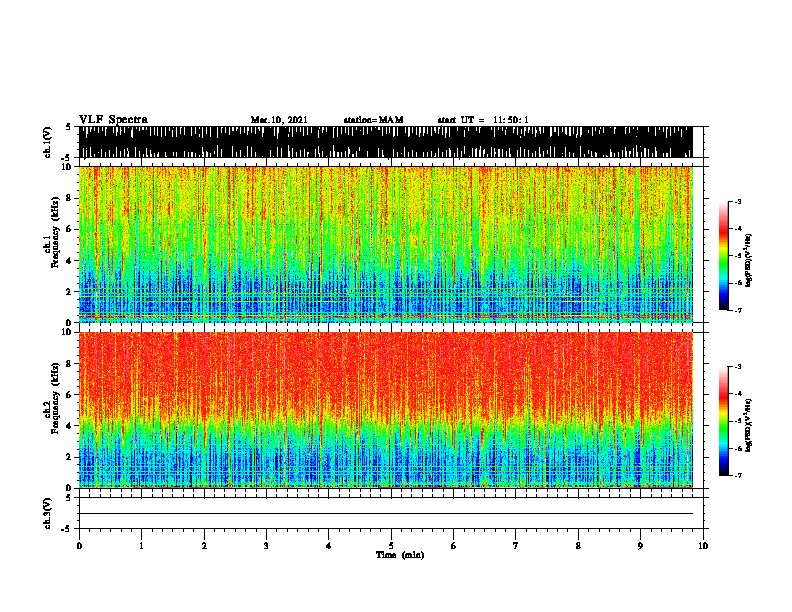Click the "Time (min)" x-axis label
792x612 pixels.
400,555
